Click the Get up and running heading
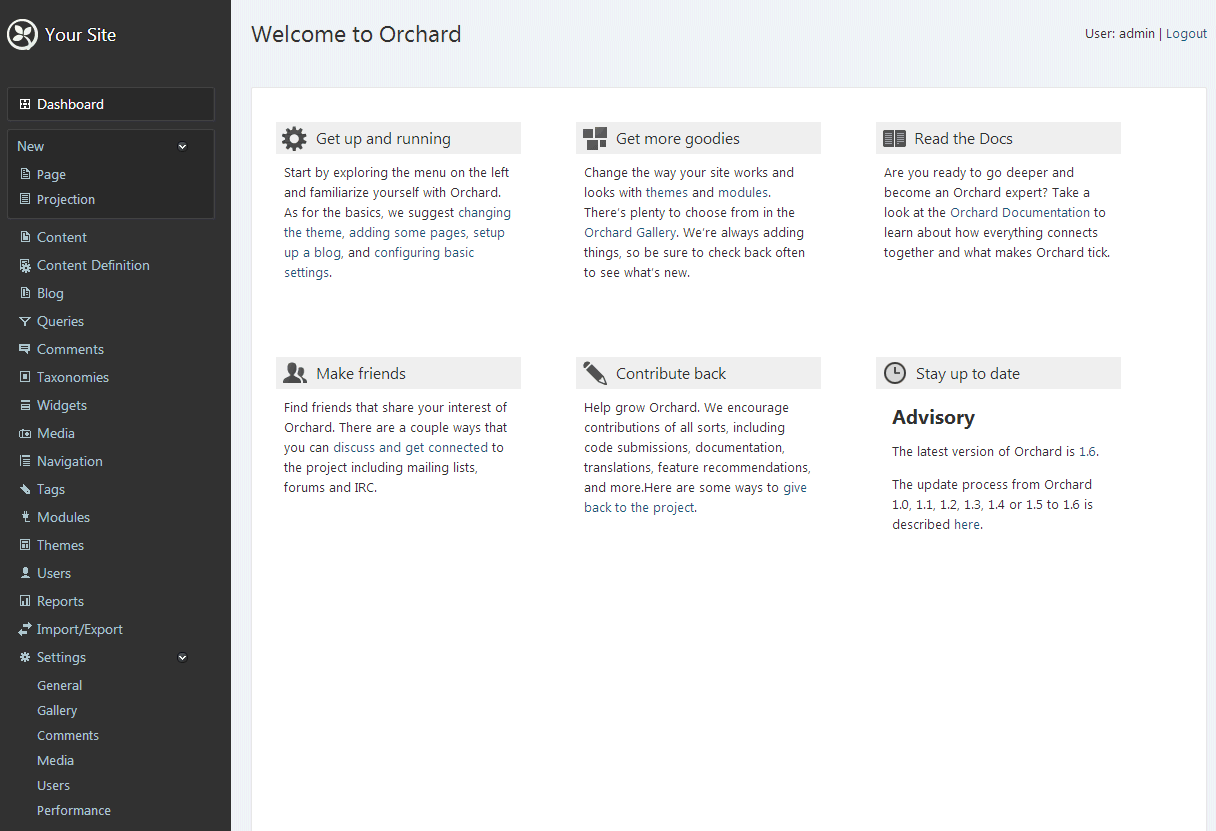The image size is (1216, 831). (x=383, y=138)
